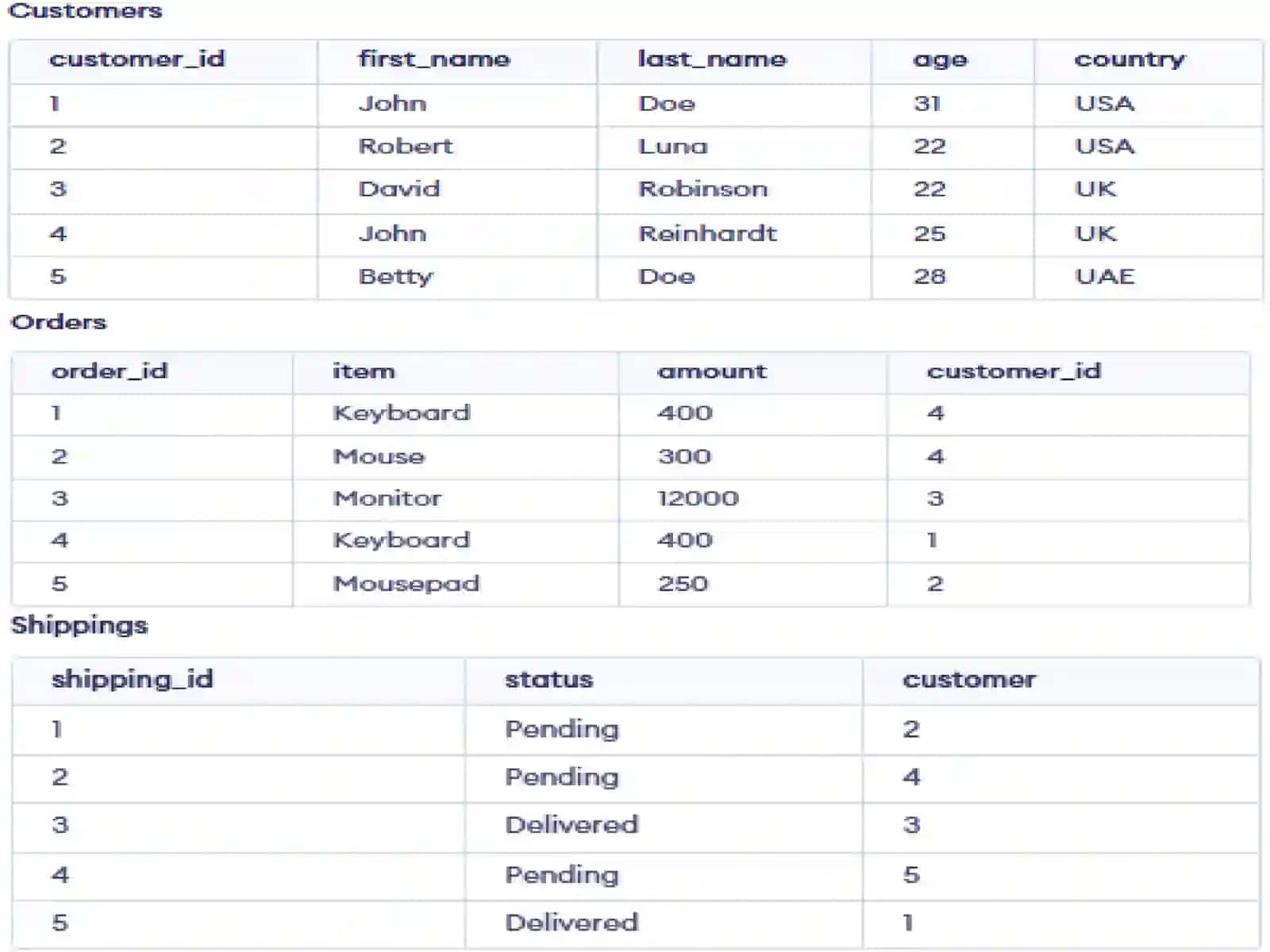The height and width of the screenshot is (952, 1270).
Task: Click the status column header in Shippings
Action: [x=549, y=680]
